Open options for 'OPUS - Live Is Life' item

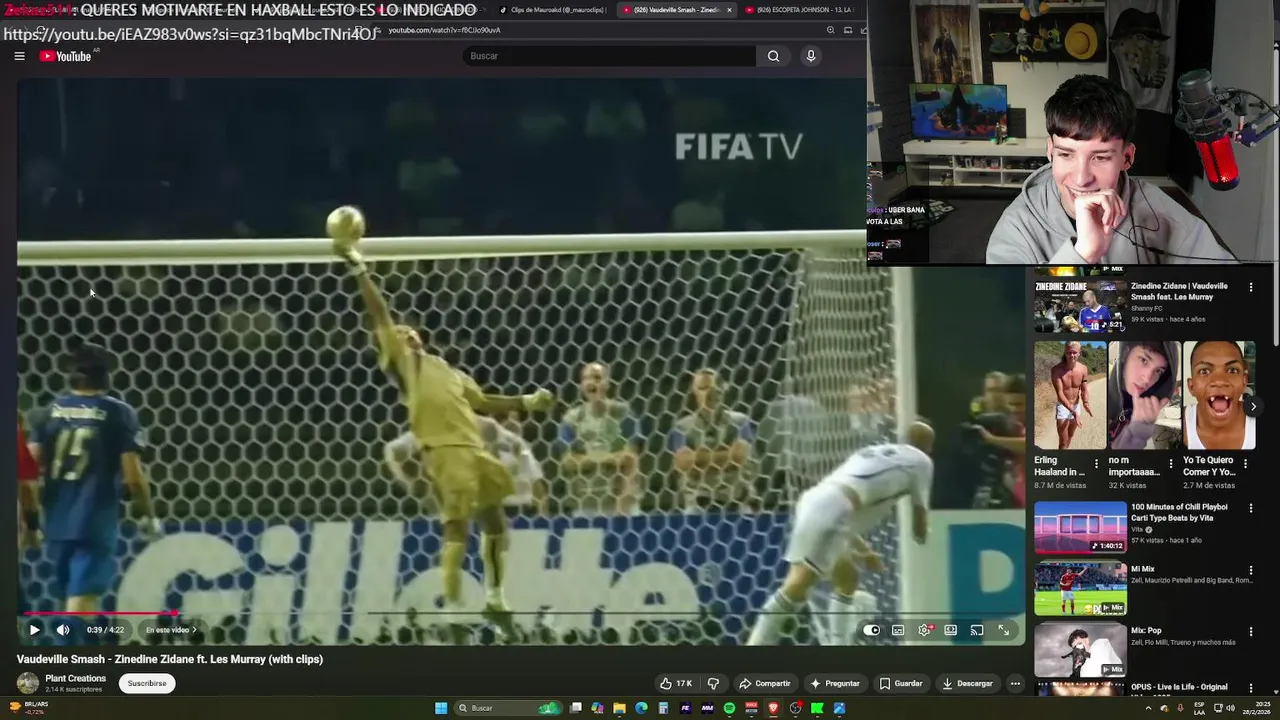[1250, 688]
